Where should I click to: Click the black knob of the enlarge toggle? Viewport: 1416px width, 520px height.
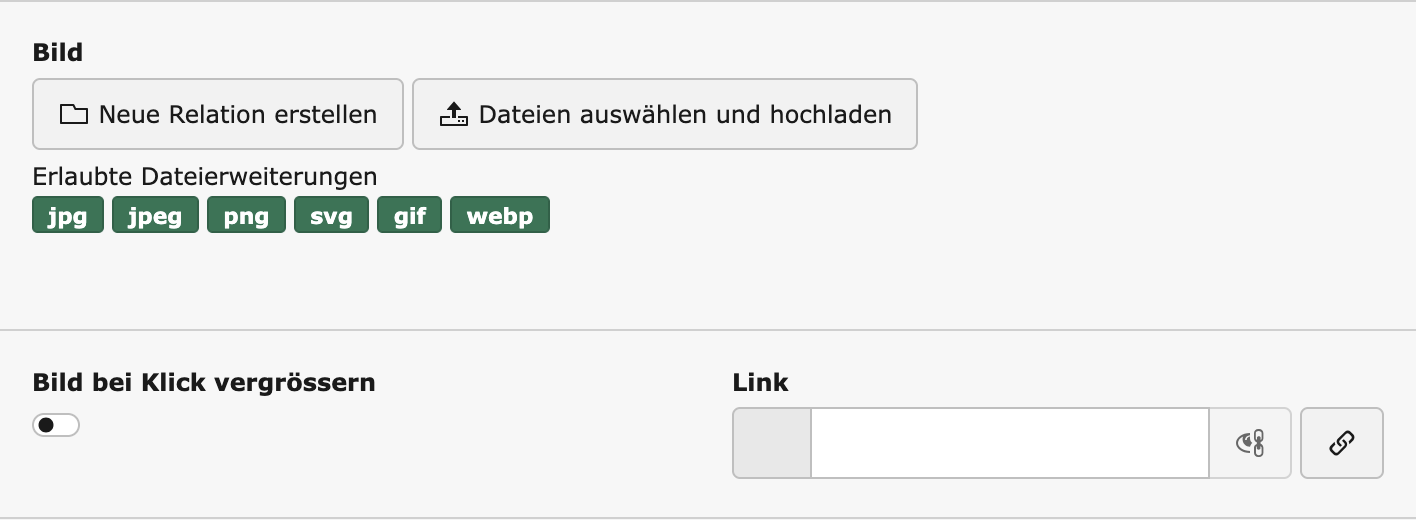46,425
